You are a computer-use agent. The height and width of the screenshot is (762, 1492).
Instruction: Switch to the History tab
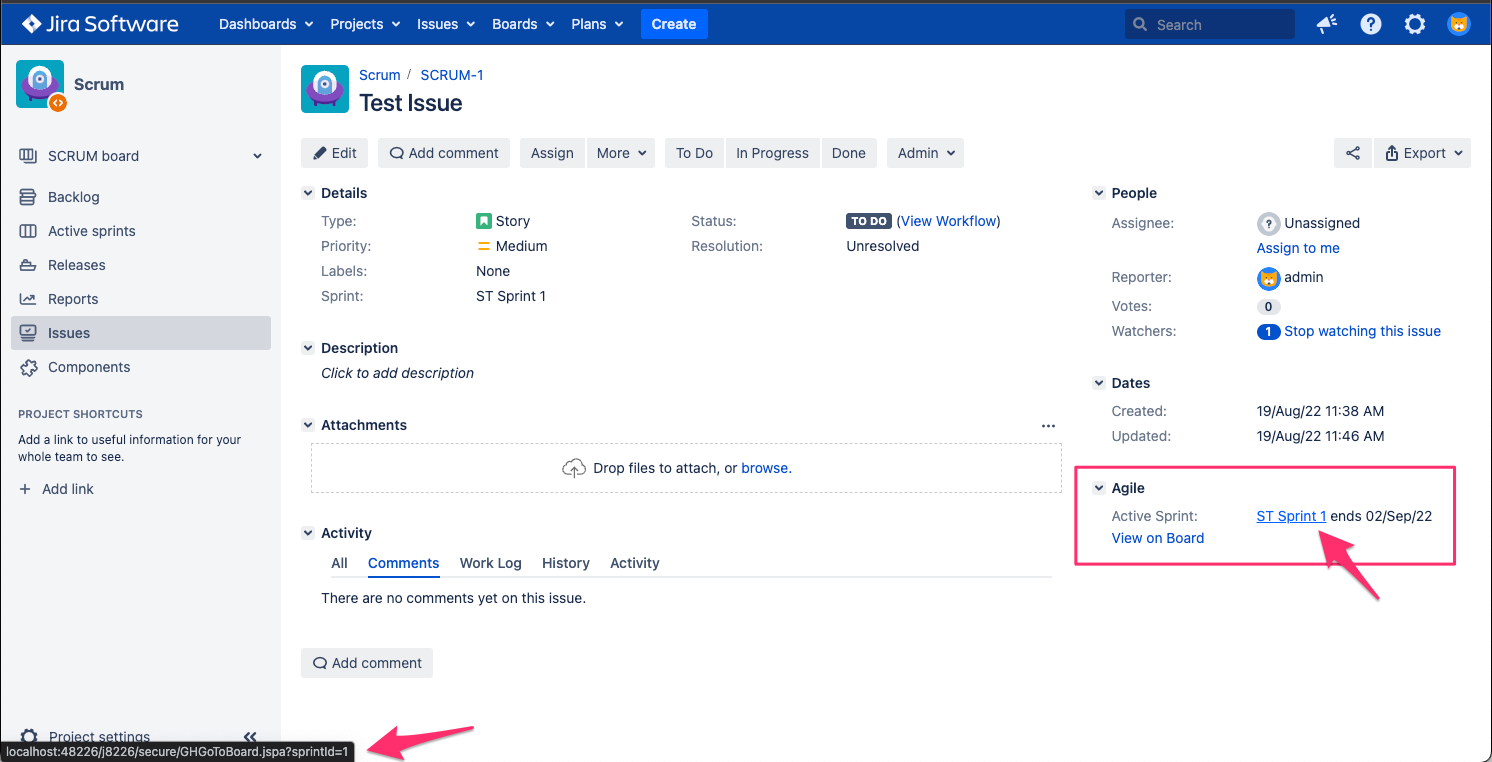pyautogui.click(x=565, y=563)
